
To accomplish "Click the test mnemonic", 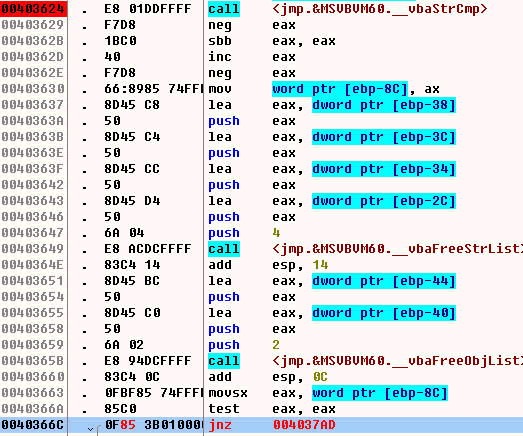I will coord(224,409).
